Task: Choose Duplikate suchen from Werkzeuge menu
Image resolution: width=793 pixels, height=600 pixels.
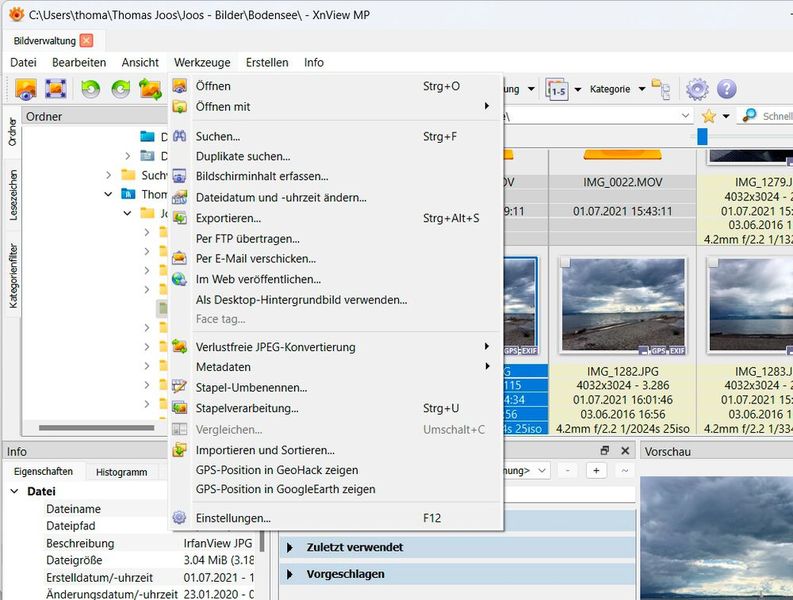Action: pyautogui.click(x=336, y=156)
